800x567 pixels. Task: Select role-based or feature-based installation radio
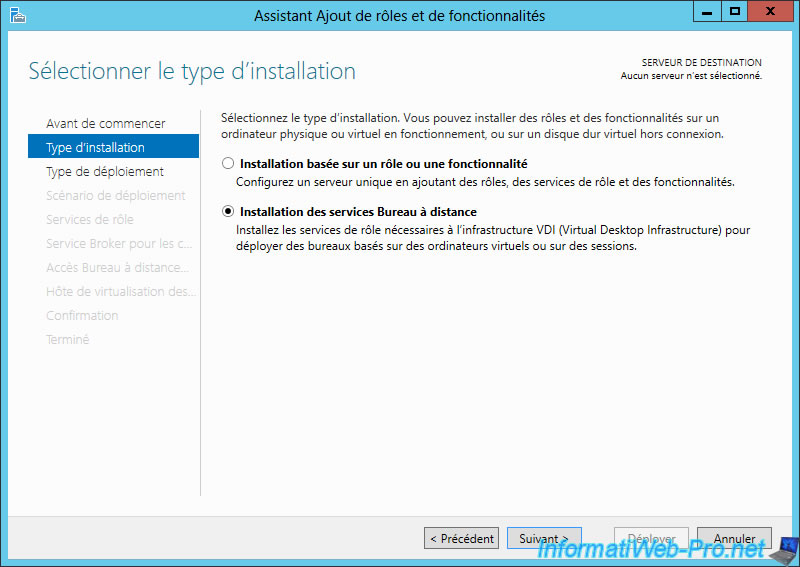[x=228, y=163]
